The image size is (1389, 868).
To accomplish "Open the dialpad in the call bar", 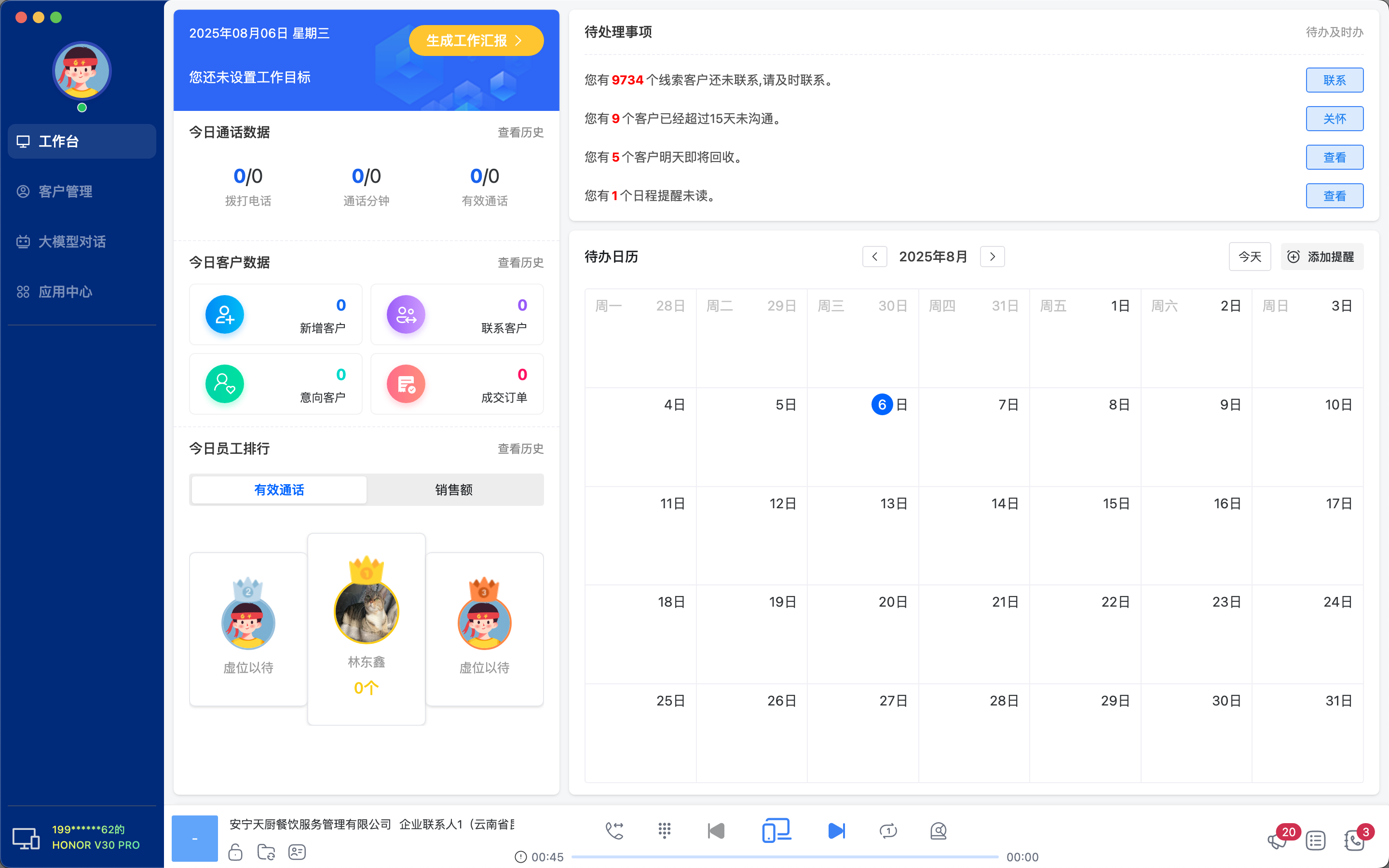I will point(664,830).
